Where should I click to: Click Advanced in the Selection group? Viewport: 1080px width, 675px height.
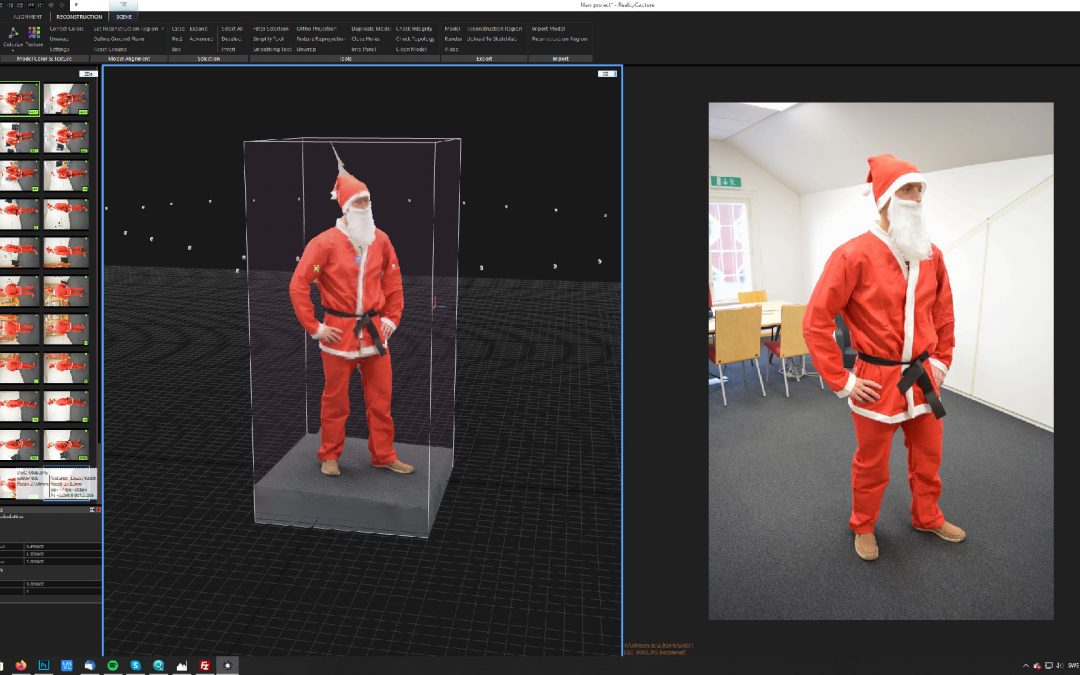[201, 39]
